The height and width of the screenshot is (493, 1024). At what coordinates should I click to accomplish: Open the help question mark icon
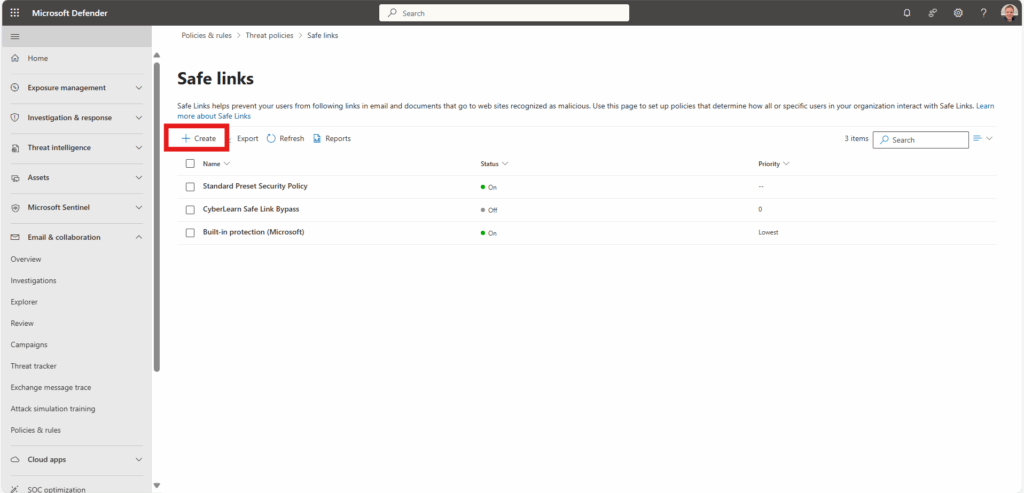[984, 13]
